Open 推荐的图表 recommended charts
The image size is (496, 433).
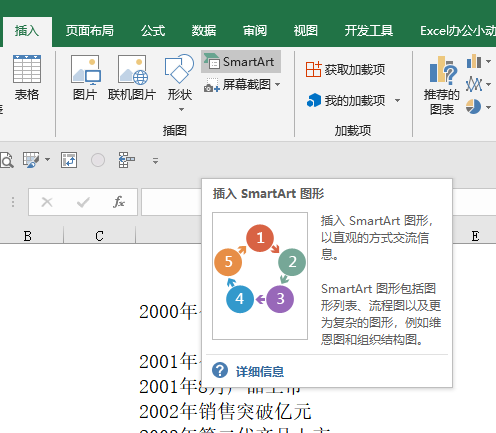pyautogui.click(x=442, y=85)
